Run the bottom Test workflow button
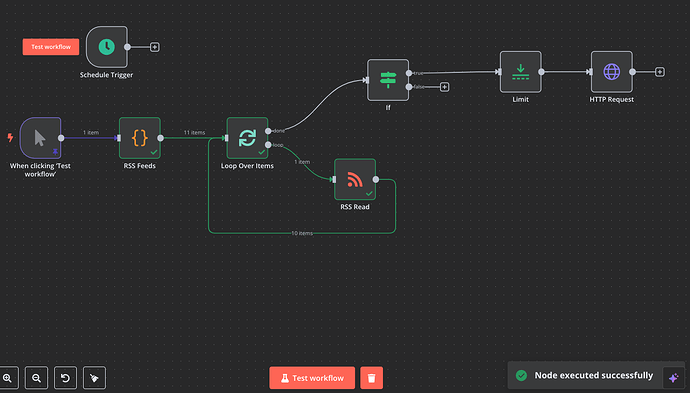Screen dimensions: 690x393 [x=312, y=378]
